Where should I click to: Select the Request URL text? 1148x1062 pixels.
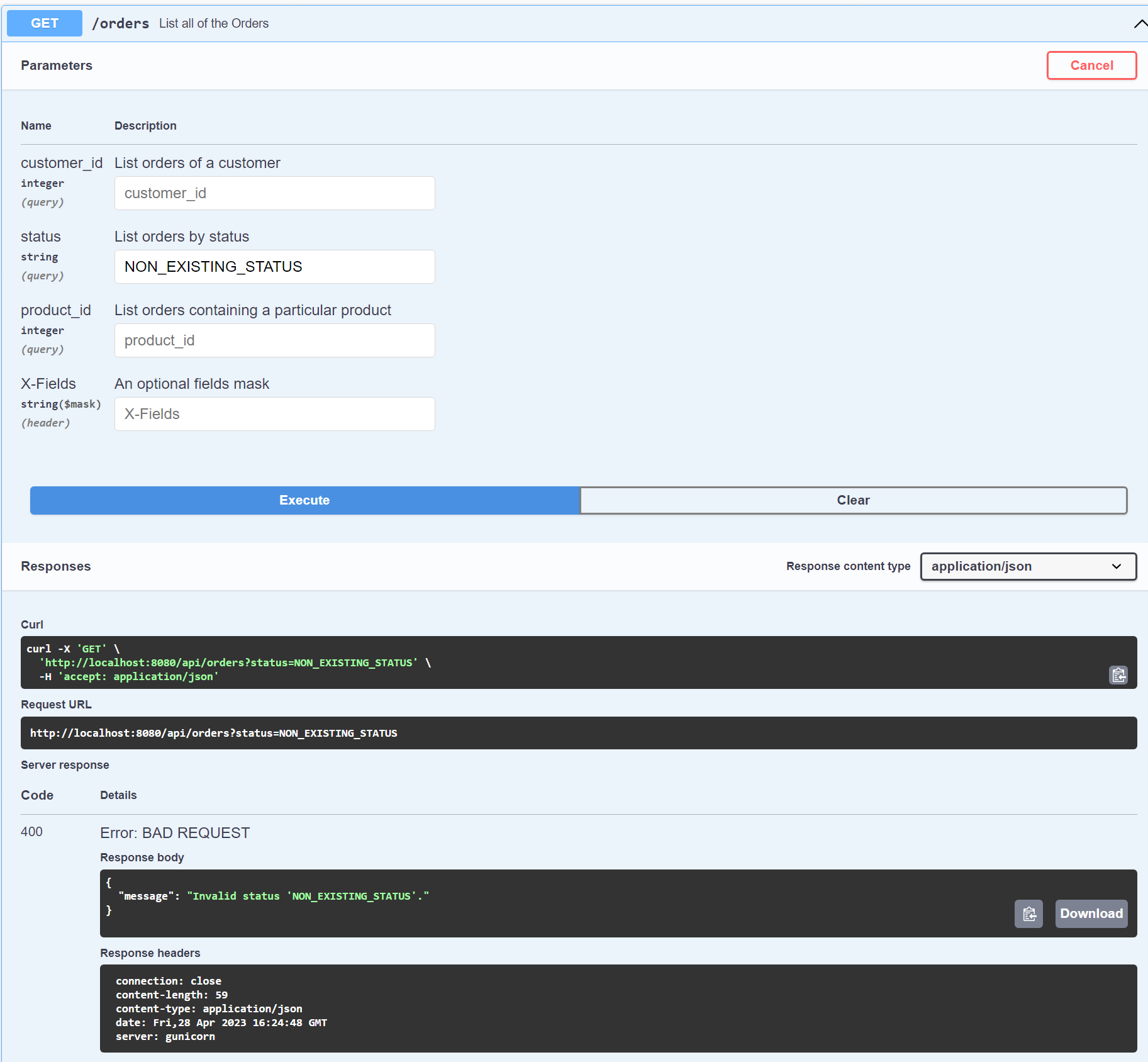click(x=214, y=733)
